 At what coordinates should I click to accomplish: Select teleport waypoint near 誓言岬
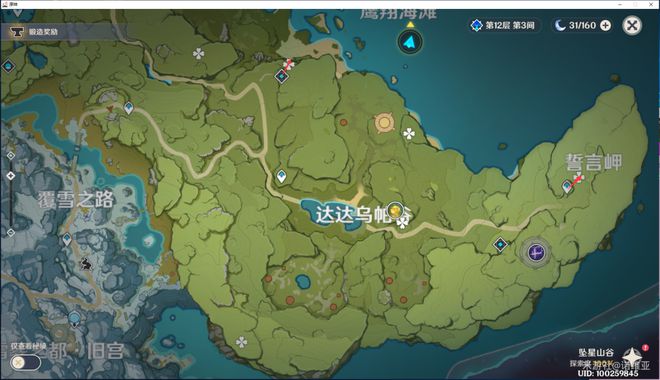coord(567,186)
